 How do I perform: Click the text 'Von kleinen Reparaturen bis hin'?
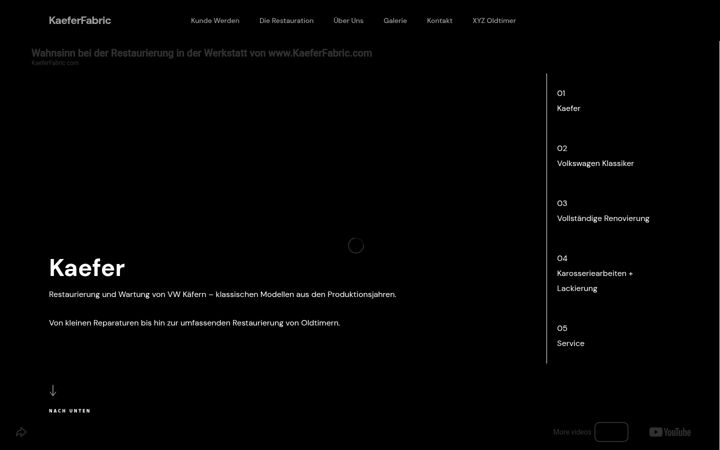(x=107, y=323)
